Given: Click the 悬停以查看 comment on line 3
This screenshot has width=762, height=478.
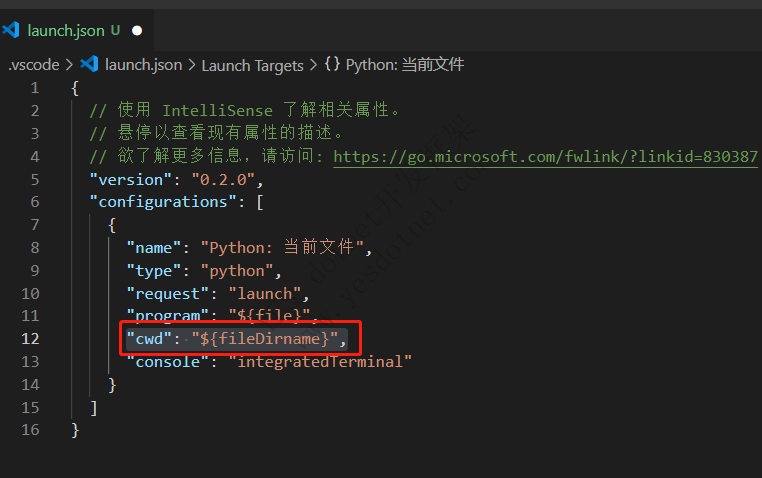Looking at the screenshot, I should point(217,133).
